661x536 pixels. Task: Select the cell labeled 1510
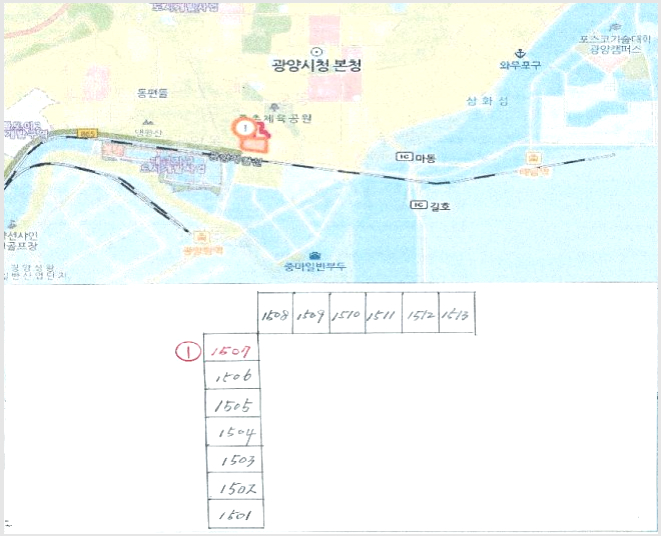coord(347,312)
